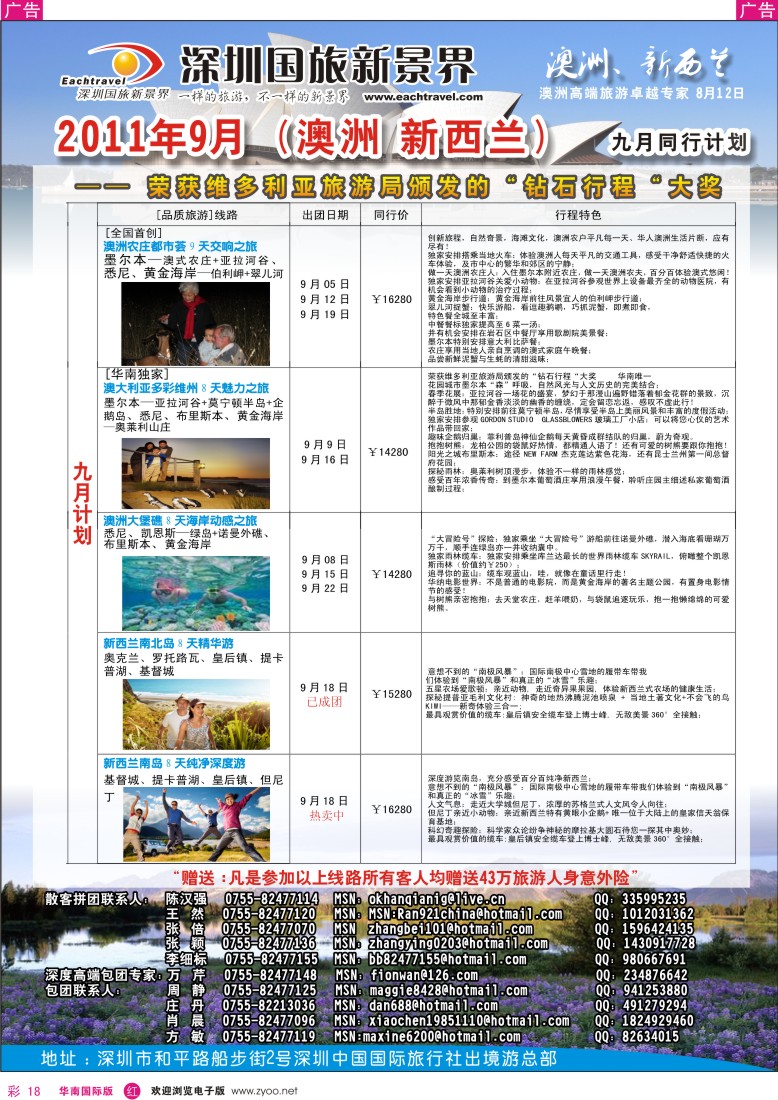Open the 澳大利亚多彩维州 8 天魅力之旅 route title
Image resolution: width=778 pixels, height=1100 pixels.
(186, 388)
